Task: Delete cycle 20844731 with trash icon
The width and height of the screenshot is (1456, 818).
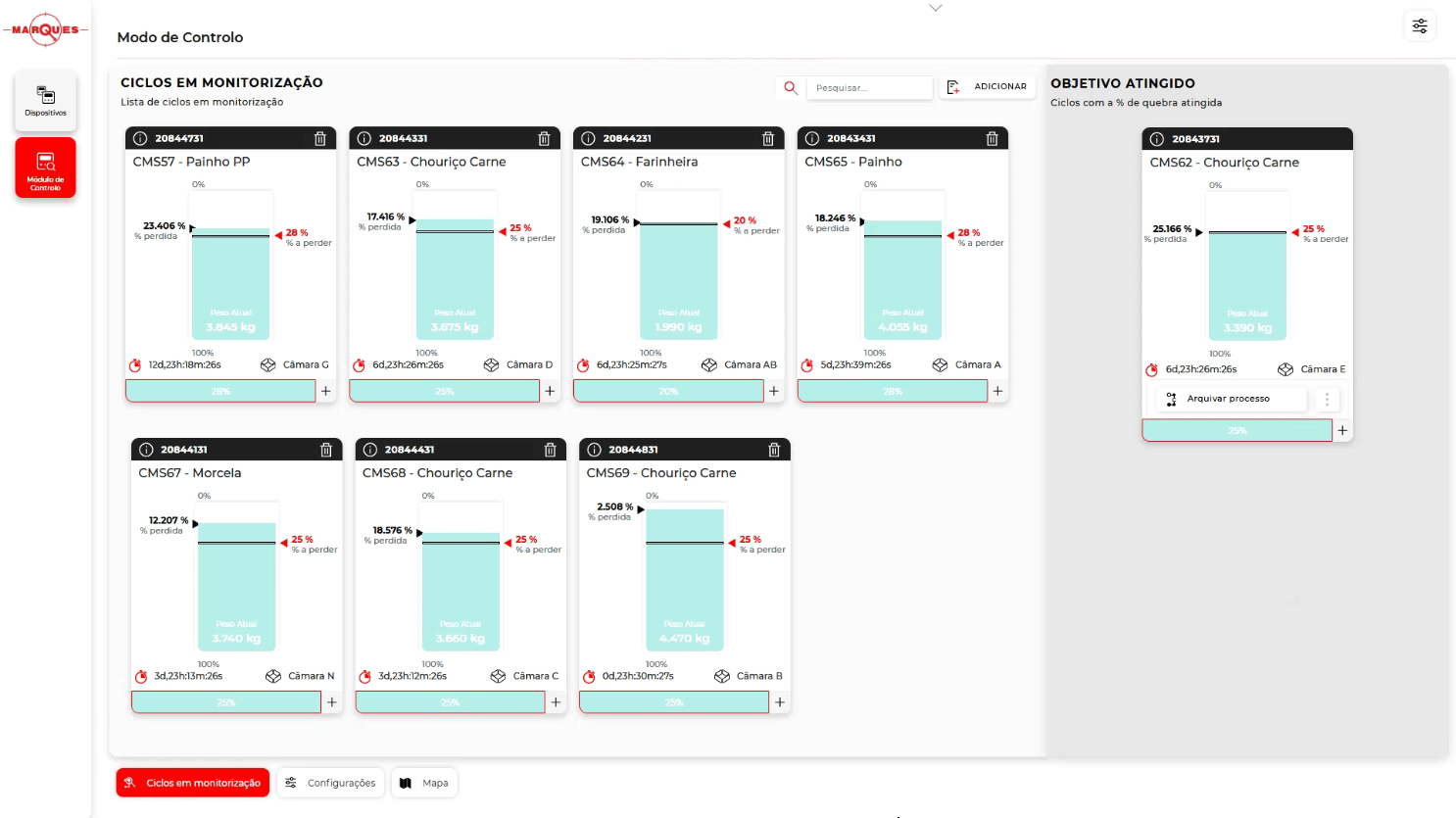Action: 319,139
